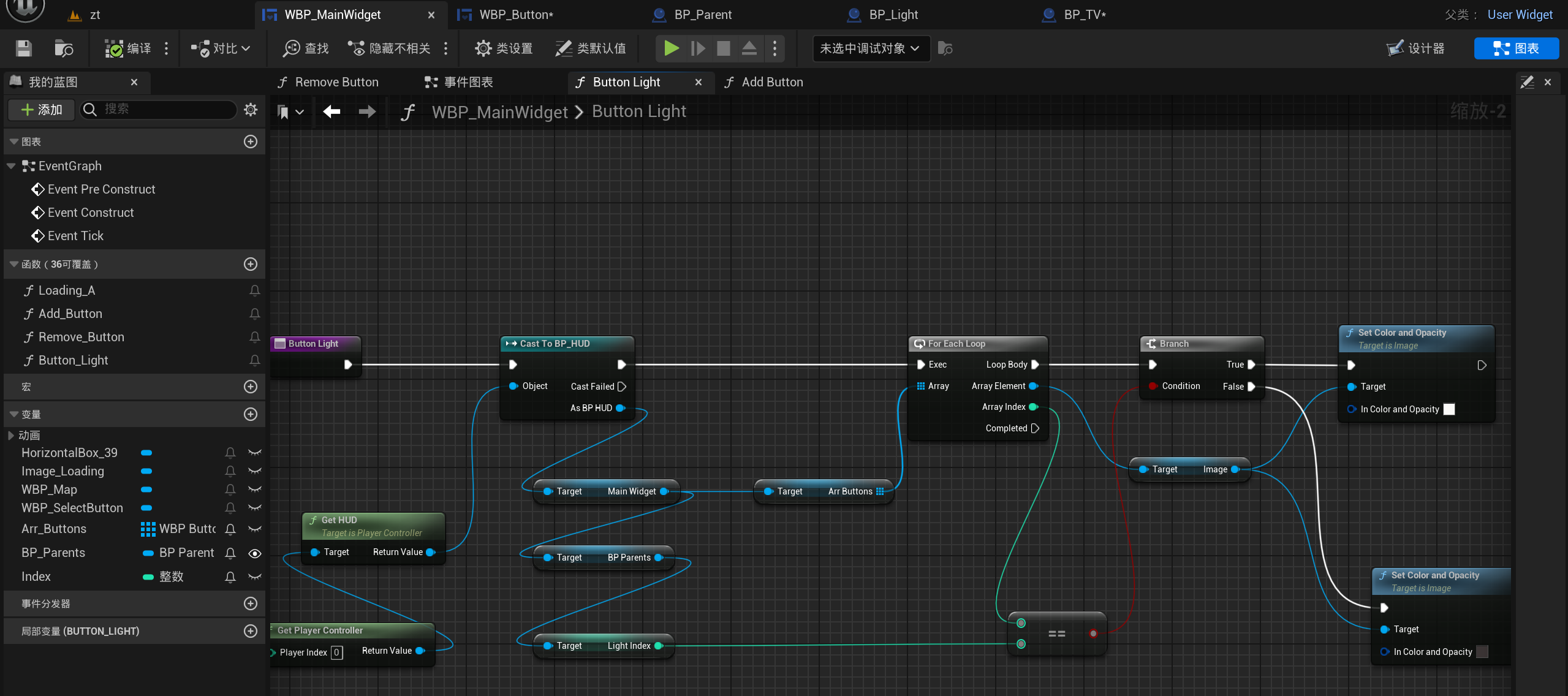
Task: Toggle the BP_Parents variable eye visibility
Action: [255, 553]
